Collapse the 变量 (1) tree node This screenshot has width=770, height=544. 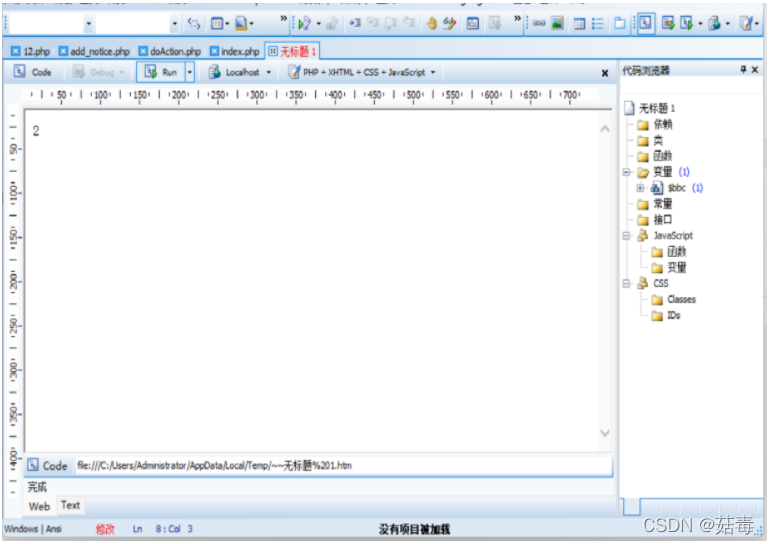626,172
